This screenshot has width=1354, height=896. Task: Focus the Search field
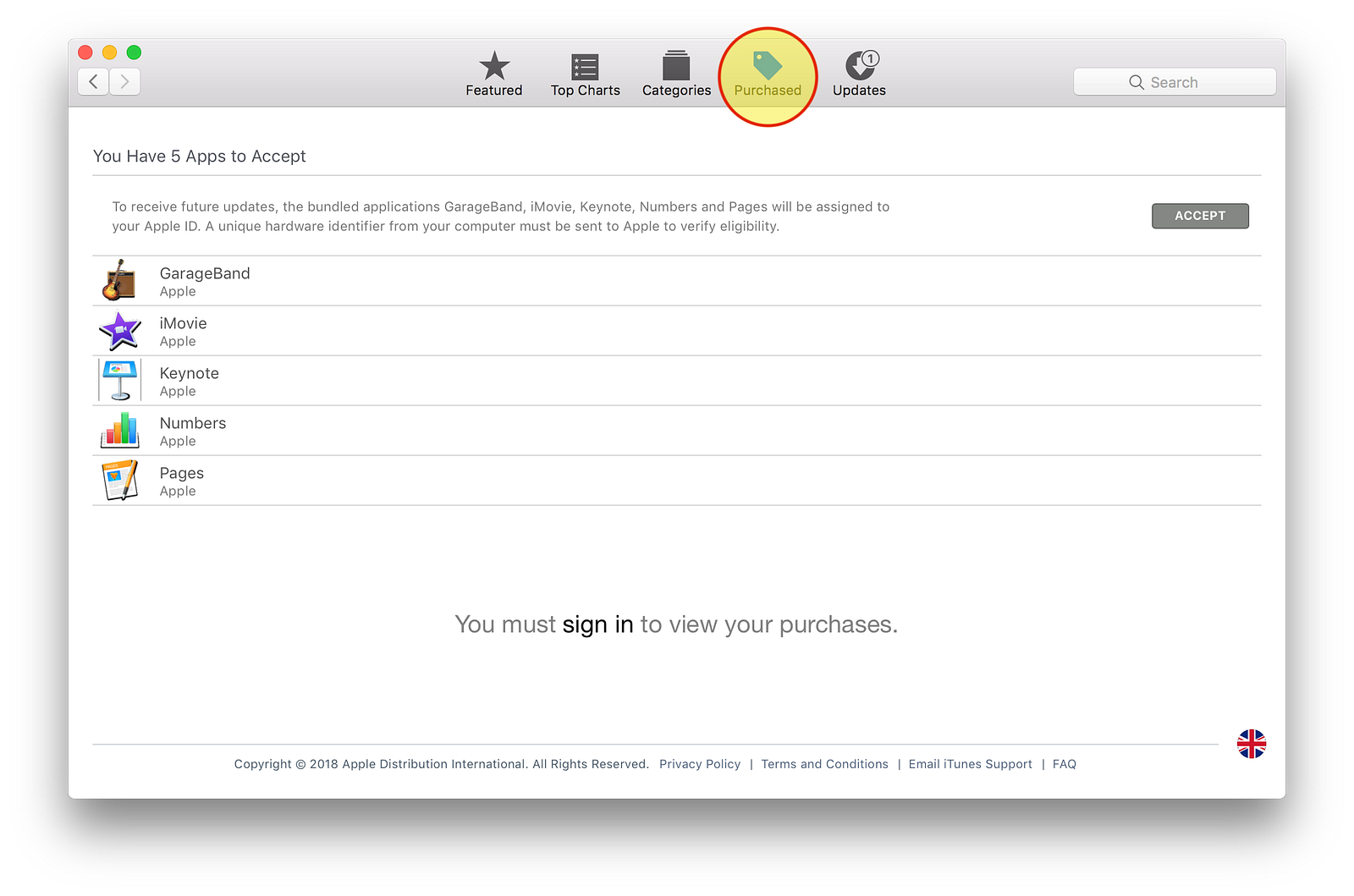coord(1175,82)
